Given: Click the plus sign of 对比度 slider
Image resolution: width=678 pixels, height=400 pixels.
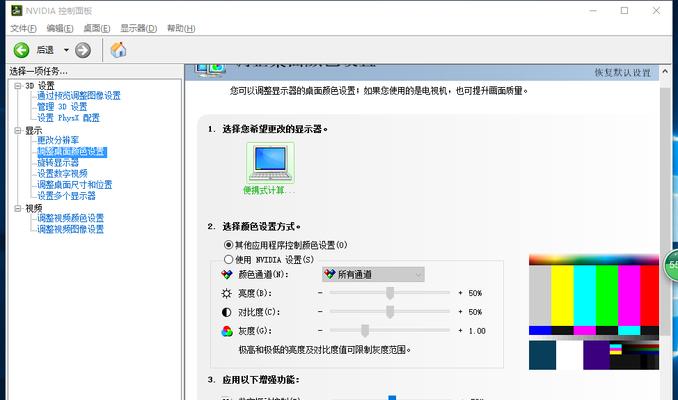Looking at the screenshot, I should (x=461, y=311).
